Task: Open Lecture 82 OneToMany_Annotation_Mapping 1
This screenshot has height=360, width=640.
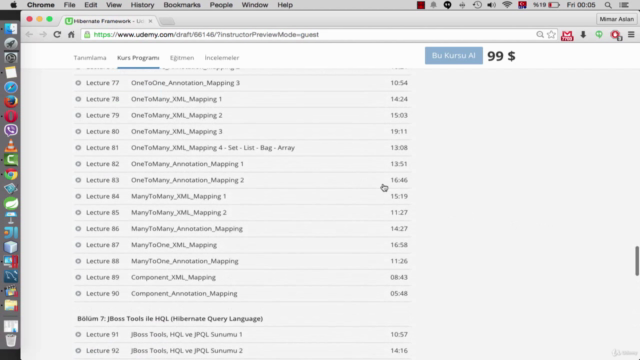Action: tap(242, 164)
